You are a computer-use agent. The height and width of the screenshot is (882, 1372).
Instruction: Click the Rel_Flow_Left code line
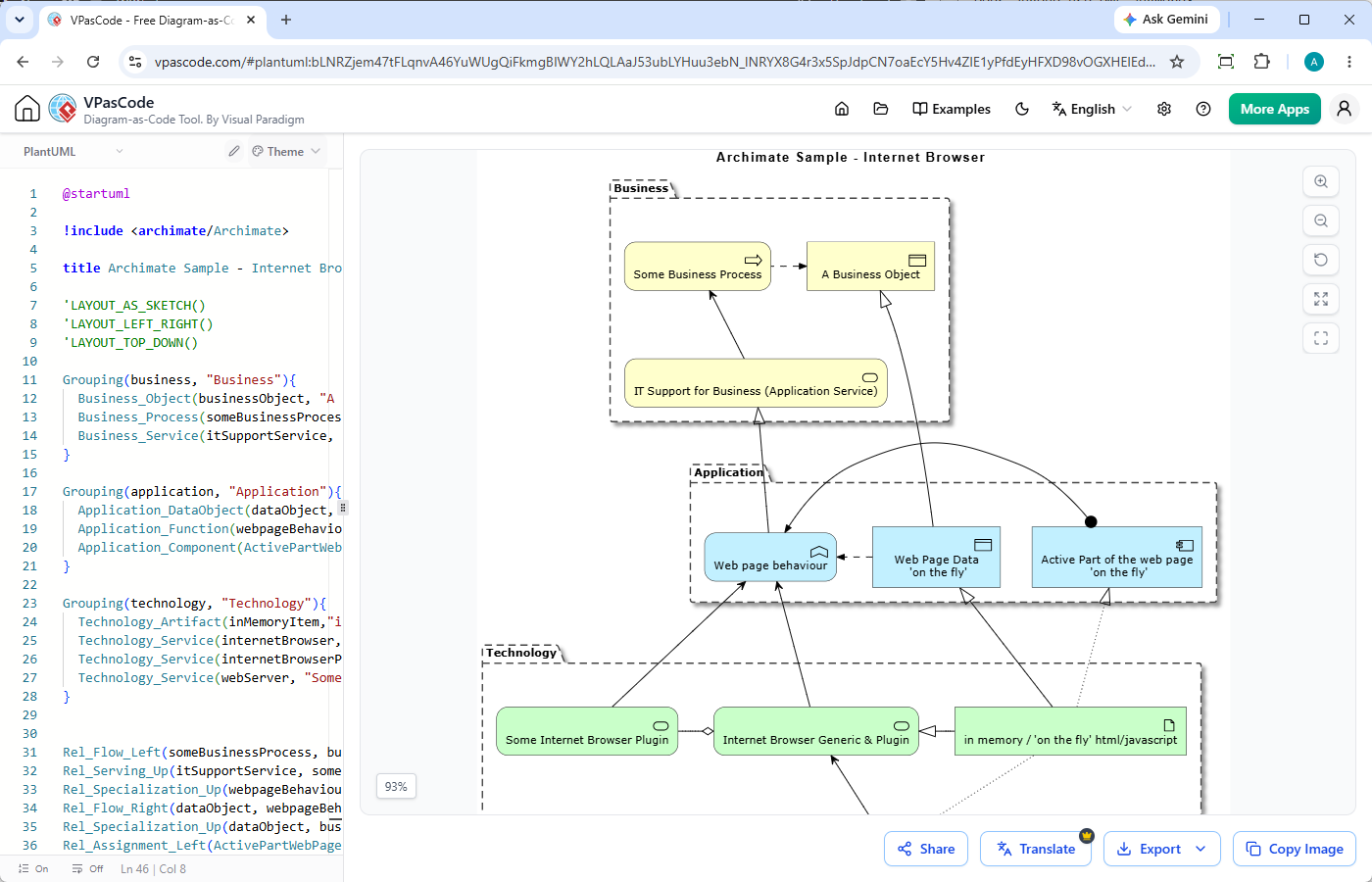pos(202,752)
